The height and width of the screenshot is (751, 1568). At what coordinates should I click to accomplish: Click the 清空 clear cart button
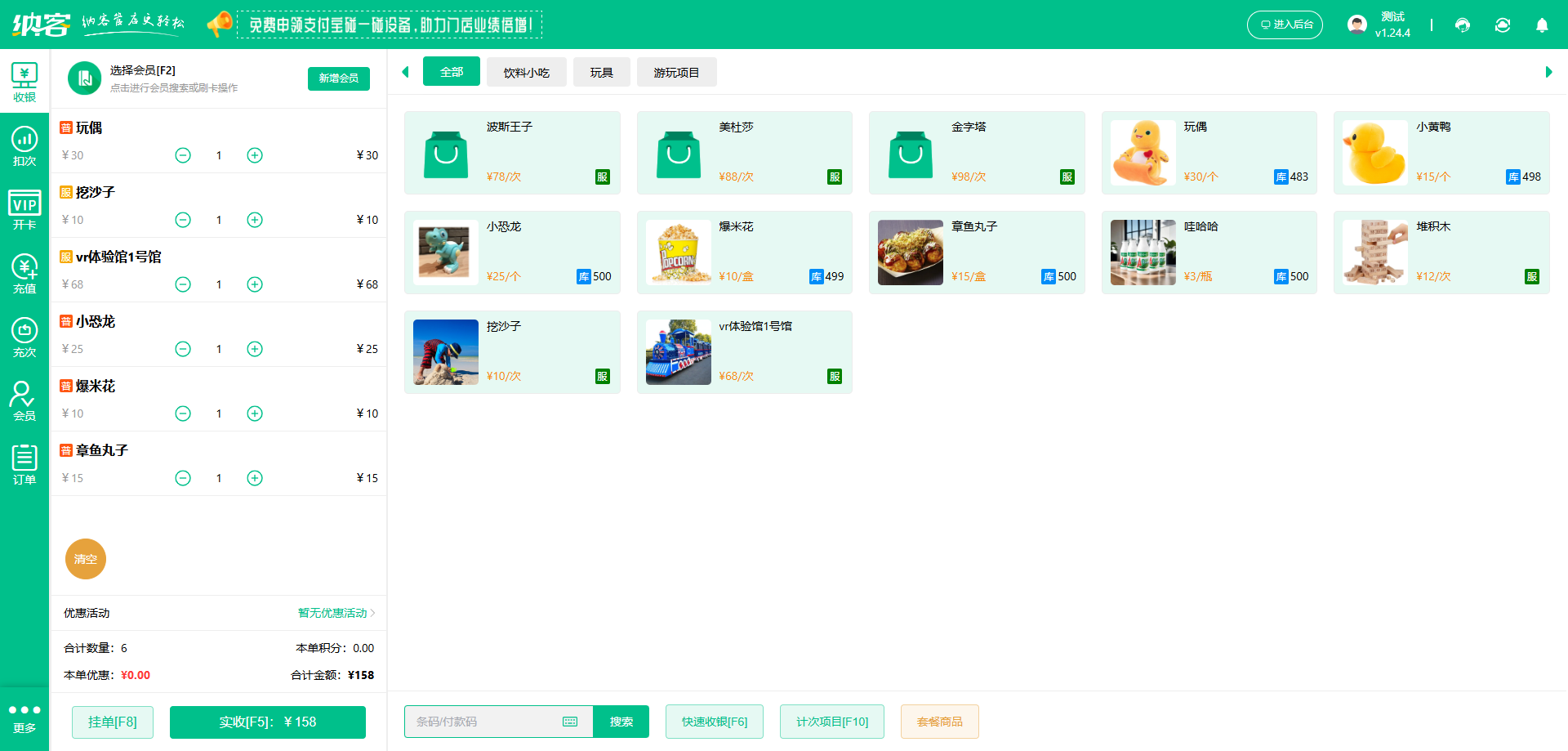[x=86, y=559]
